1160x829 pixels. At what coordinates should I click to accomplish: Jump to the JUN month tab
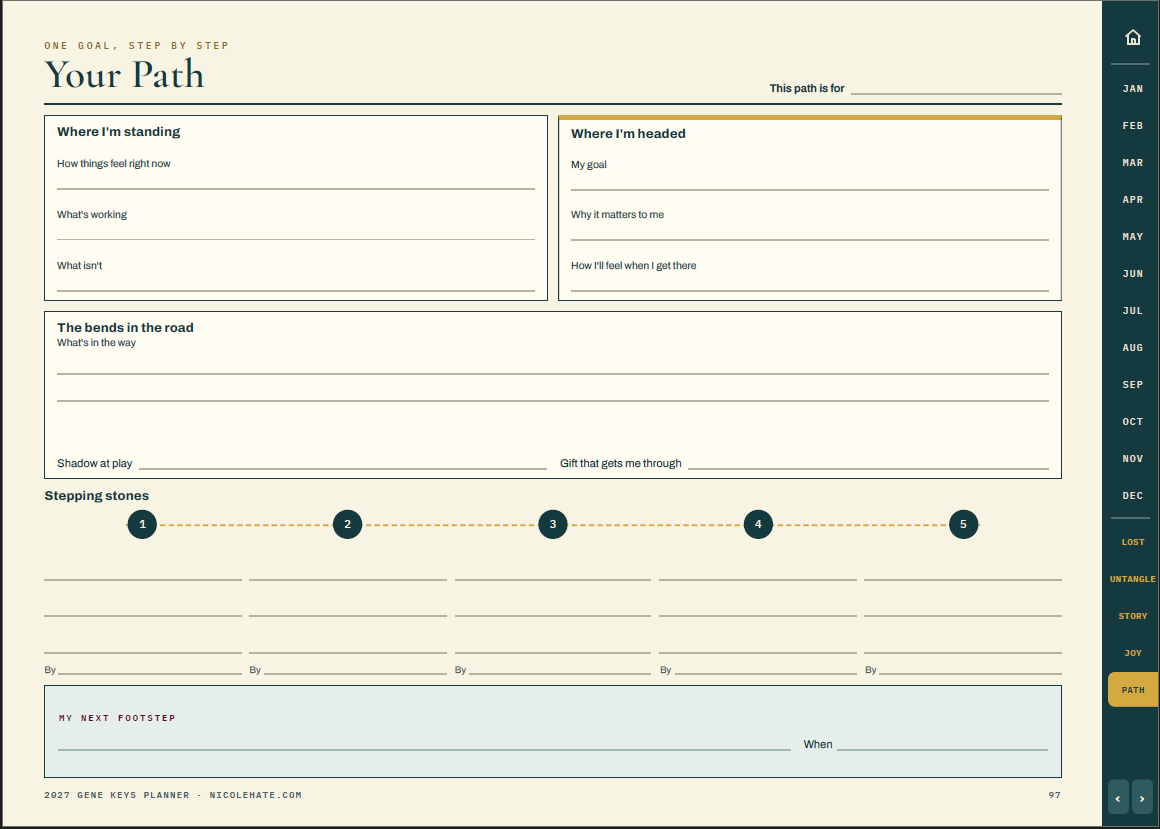(x=1133, y=274)
